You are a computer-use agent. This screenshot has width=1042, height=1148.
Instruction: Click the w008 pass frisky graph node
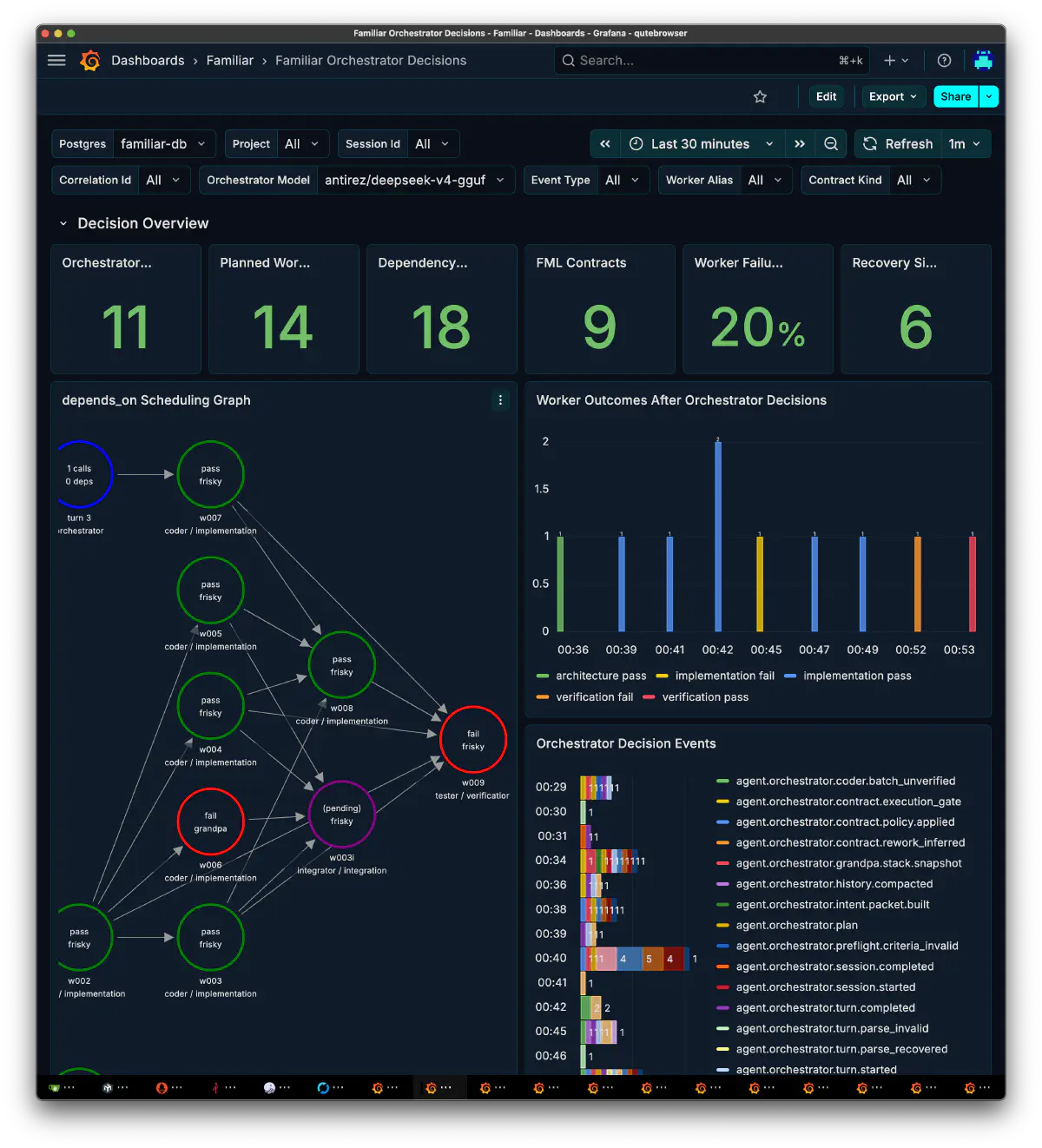coord(342,665)
